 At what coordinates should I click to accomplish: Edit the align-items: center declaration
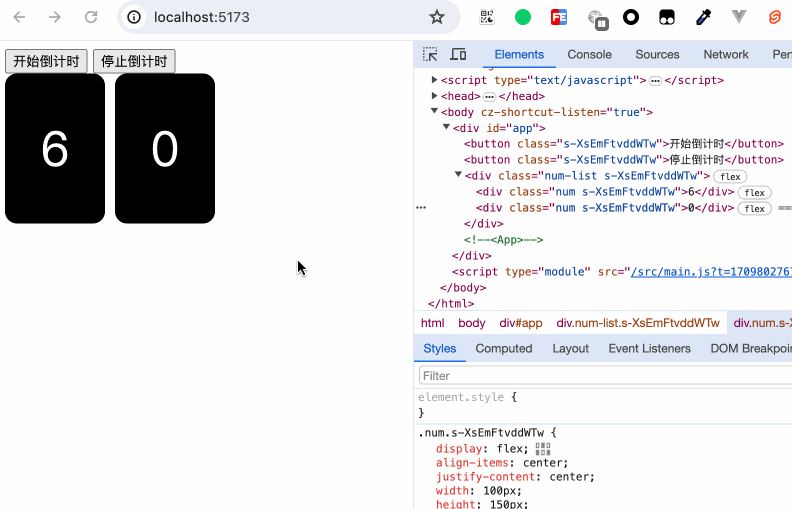coord(502,463)
